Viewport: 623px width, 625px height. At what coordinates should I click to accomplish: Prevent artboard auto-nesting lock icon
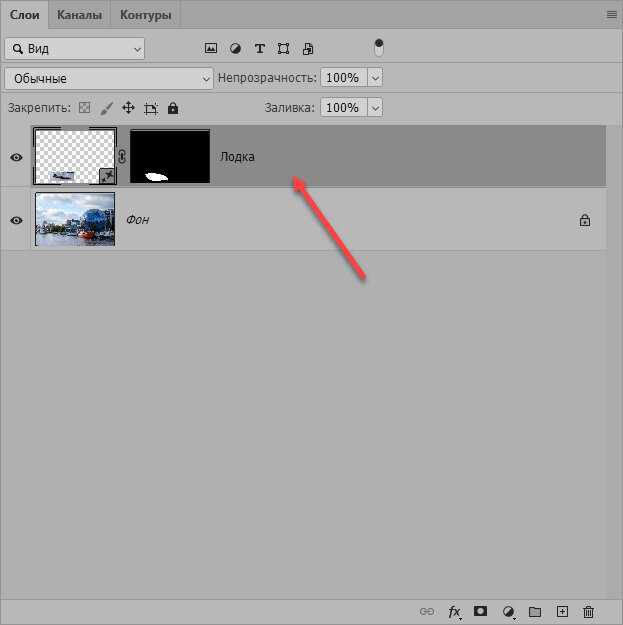(151, 108)
